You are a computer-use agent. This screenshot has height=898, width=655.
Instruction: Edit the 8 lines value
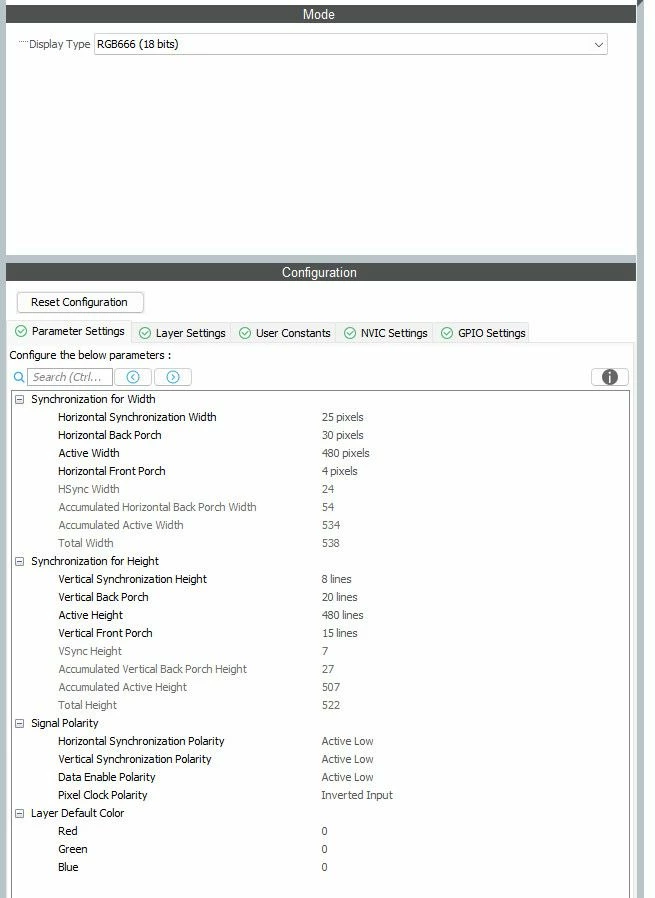tap(337, 579)
